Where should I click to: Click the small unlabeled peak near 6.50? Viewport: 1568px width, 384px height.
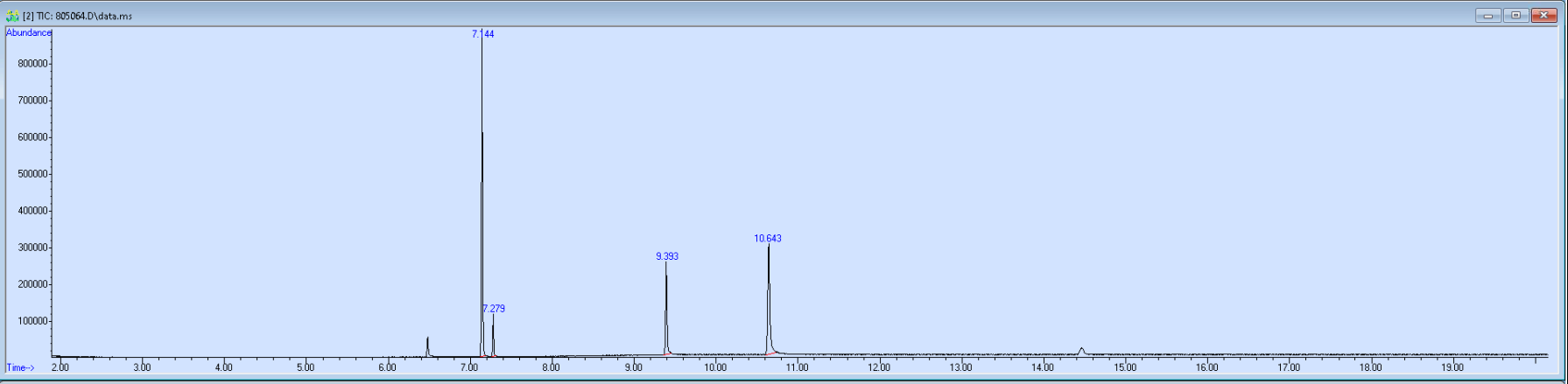427,346
